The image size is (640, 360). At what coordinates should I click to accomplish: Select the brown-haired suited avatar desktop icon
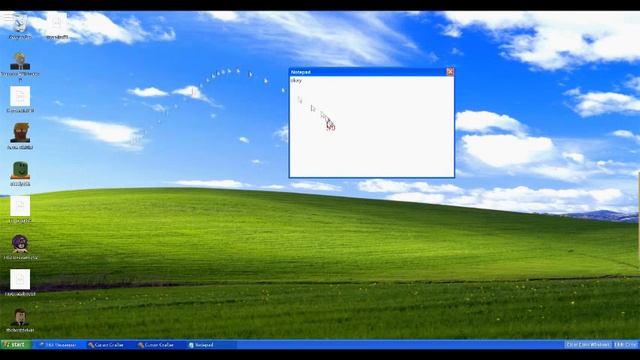(x=20, y=318)
